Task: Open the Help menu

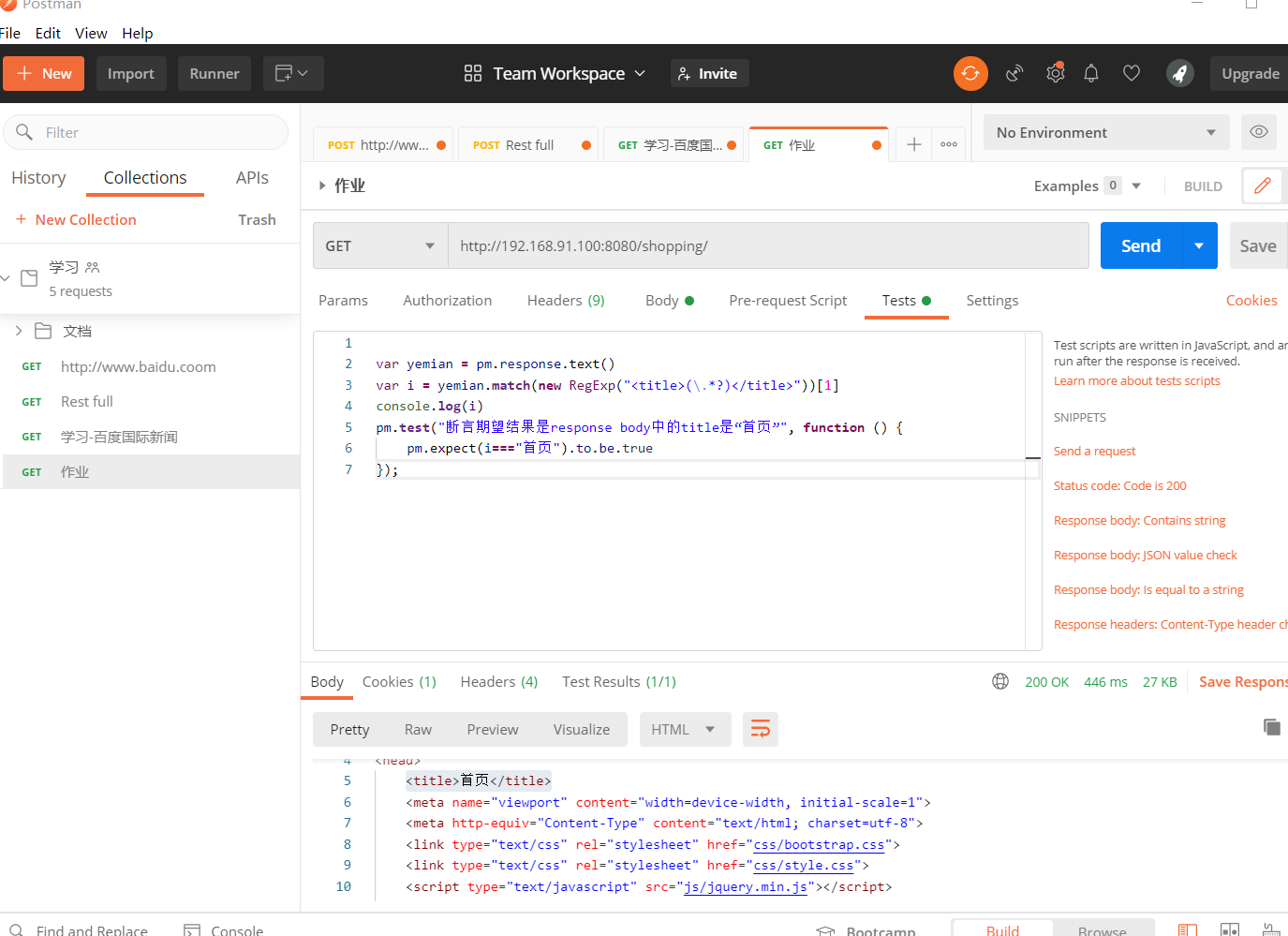Action: coord(137,33)
